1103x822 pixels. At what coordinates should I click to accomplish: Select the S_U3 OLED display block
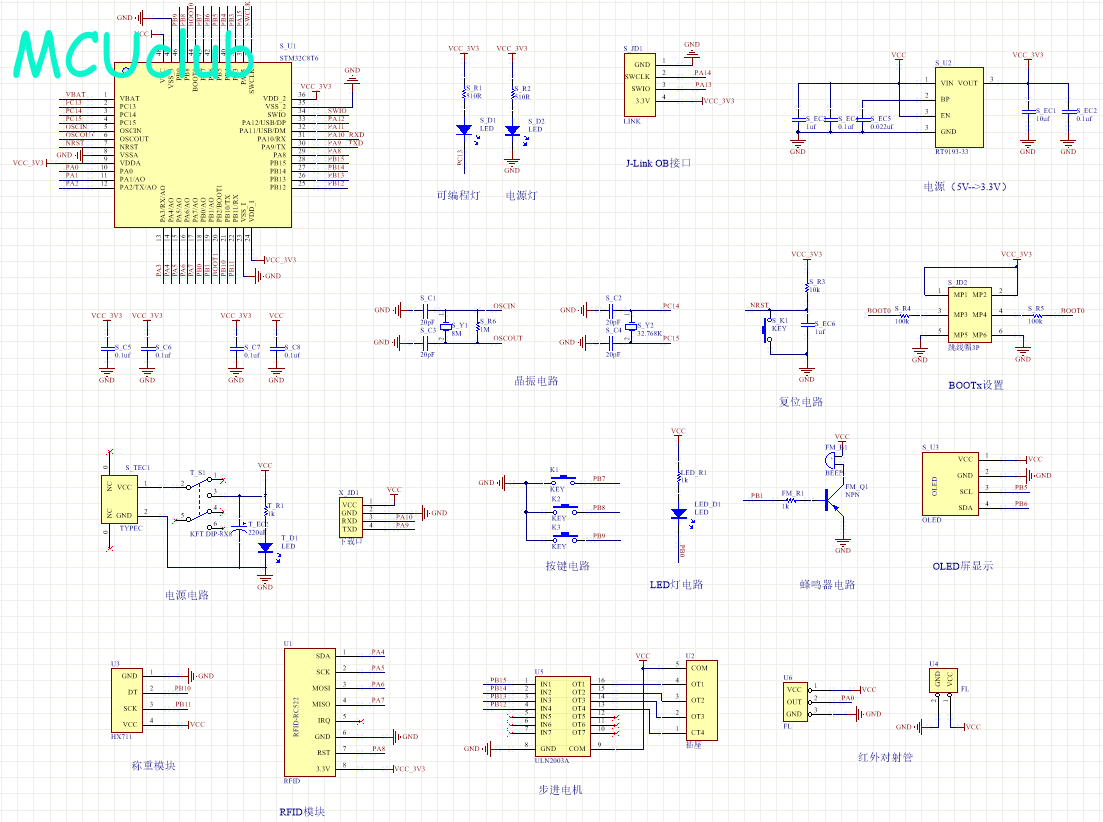[x=950, y=484]
